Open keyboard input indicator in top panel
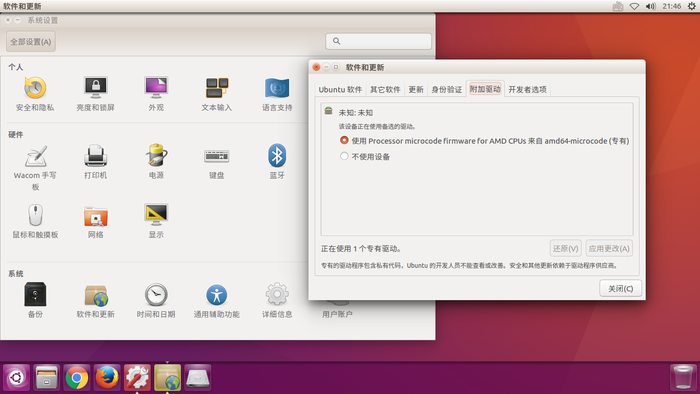The image size is (700, 394). tap(618, 6)
